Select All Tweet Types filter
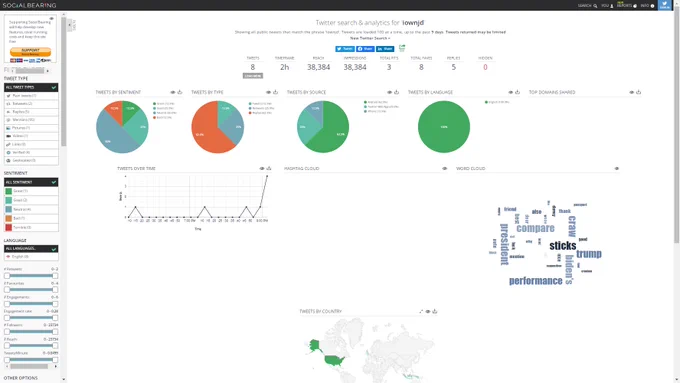The height and width of the screenshot is (383, 680). (x=31, y=87)
